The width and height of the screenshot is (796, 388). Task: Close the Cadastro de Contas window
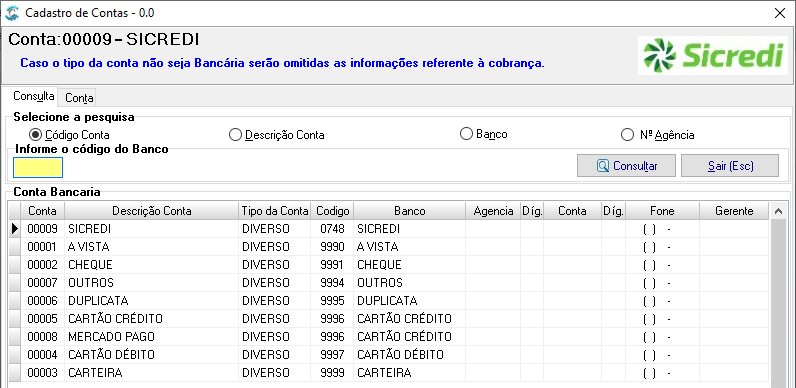[779, 13]
